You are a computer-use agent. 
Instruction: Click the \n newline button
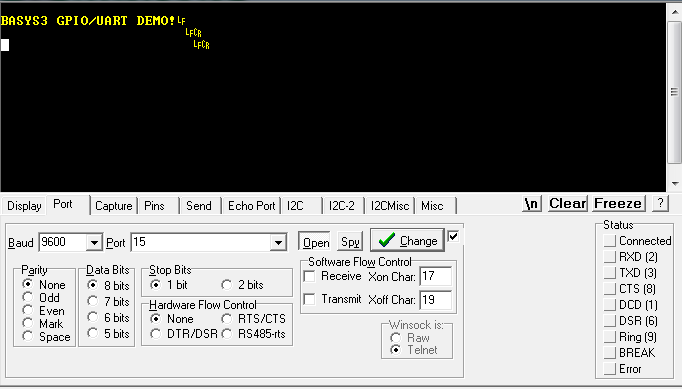(532, 204)
